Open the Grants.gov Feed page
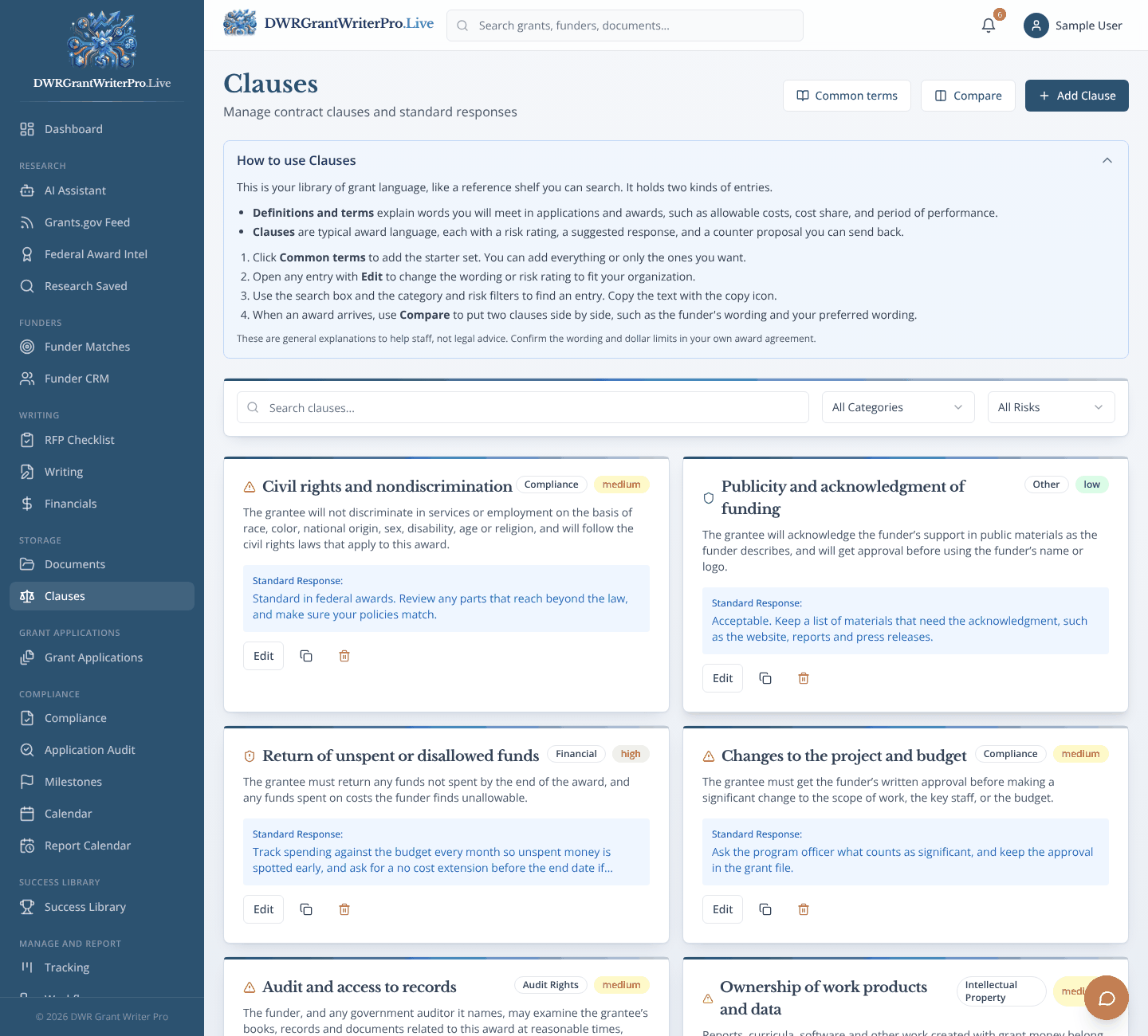This screenshot has height=1036, width=1148. (x=102, y=222)
